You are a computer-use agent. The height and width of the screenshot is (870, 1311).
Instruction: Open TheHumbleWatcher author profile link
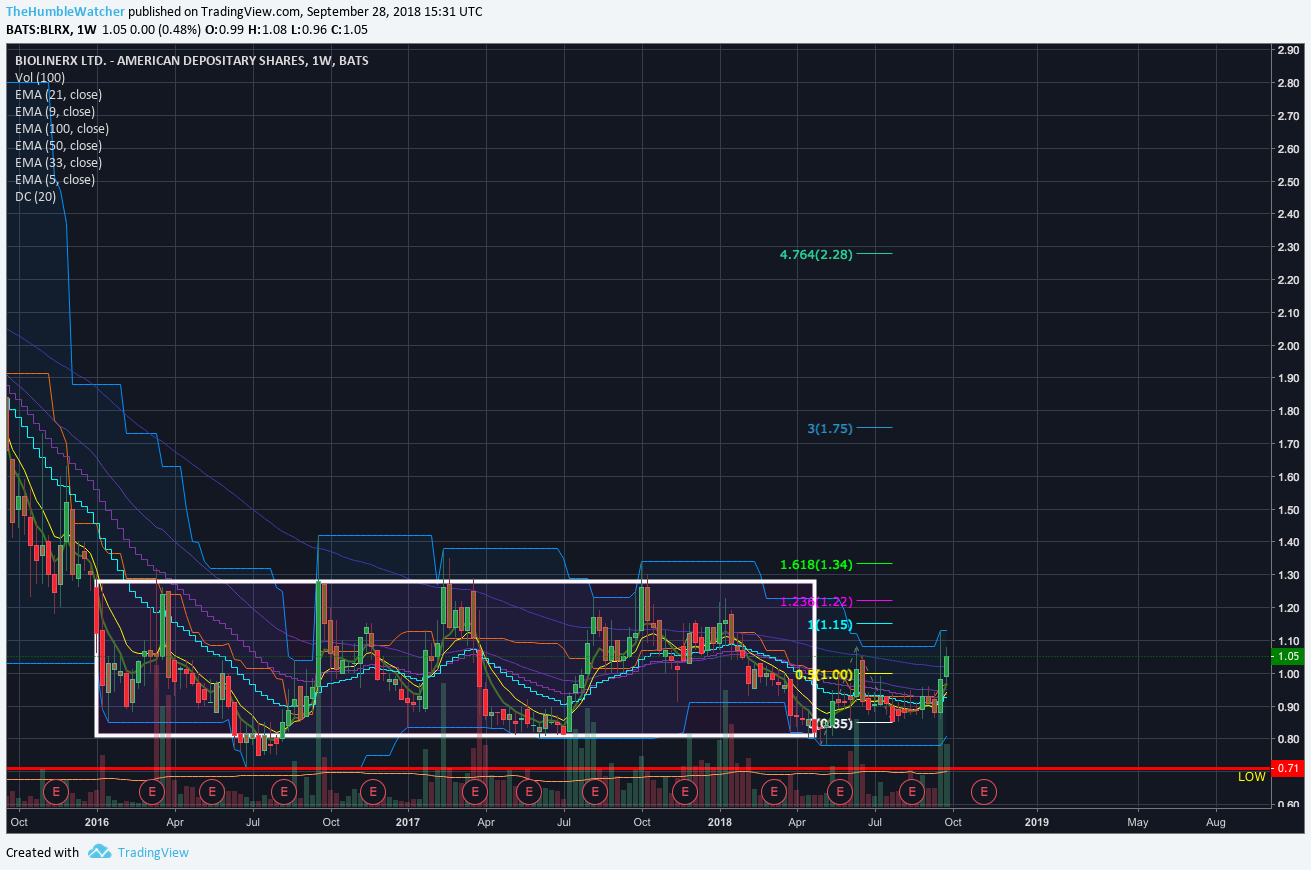pyautogui.click(x=66, y=12)
